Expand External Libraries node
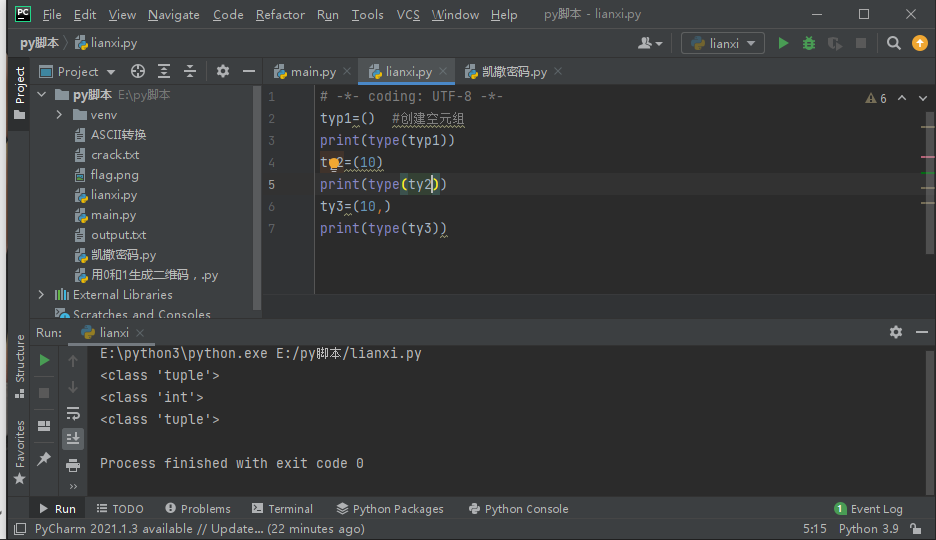The width and height of the screenshot is (936, 540). pos(41,295)
